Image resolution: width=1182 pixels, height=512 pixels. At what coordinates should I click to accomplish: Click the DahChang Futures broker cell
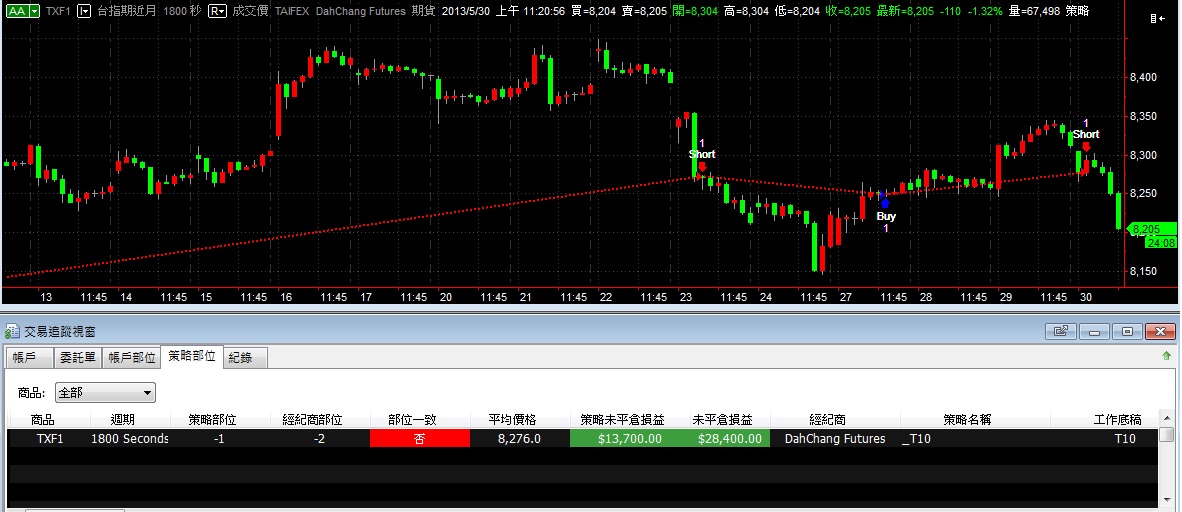(x=835, y=438)
